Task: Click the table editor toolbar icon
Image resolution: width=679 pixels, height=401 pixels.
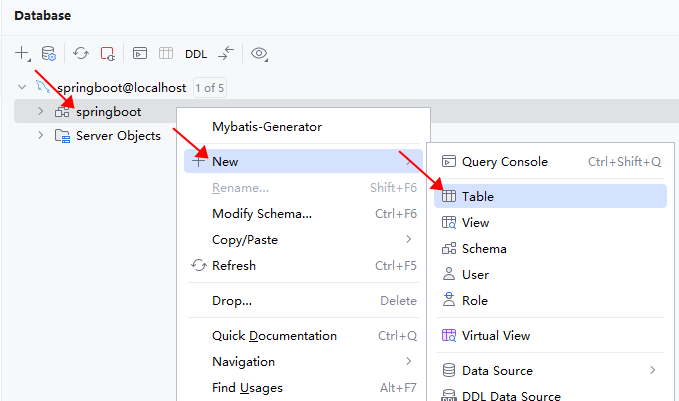Action: [x=167, y=53]
